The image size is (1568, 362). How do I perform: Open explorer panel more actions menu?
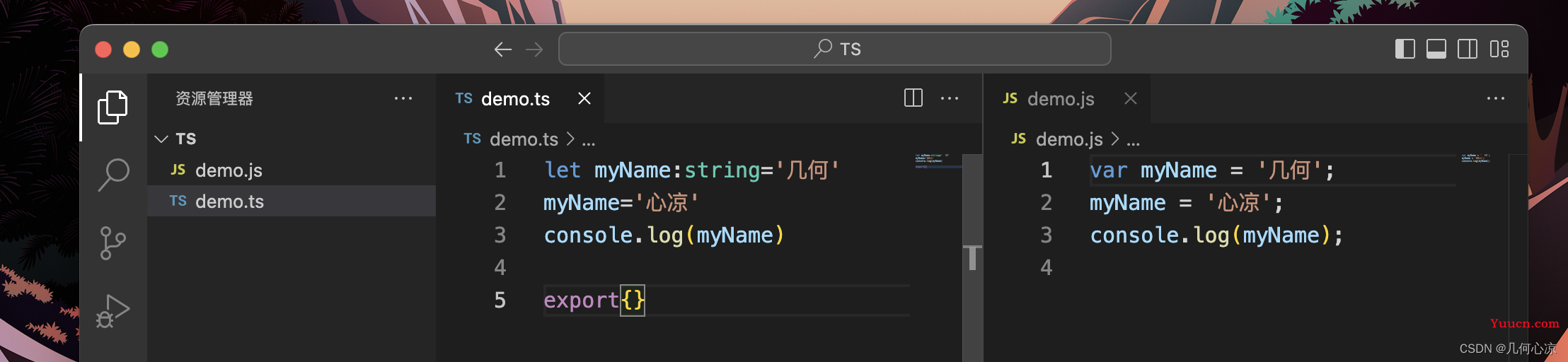[403, 98]
